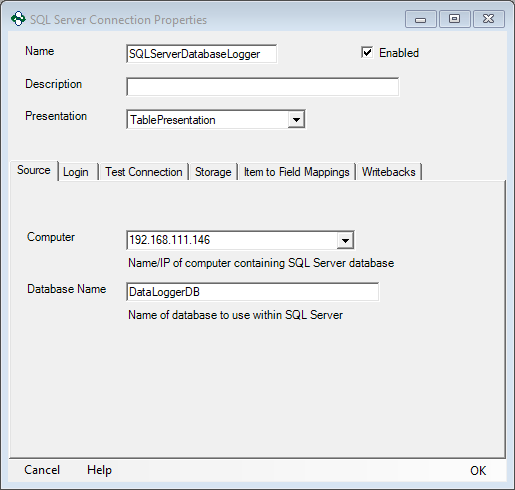Screen dimensions: 515x490
Task: Open the Test Connection tab
Action: (x=144, y=172)
